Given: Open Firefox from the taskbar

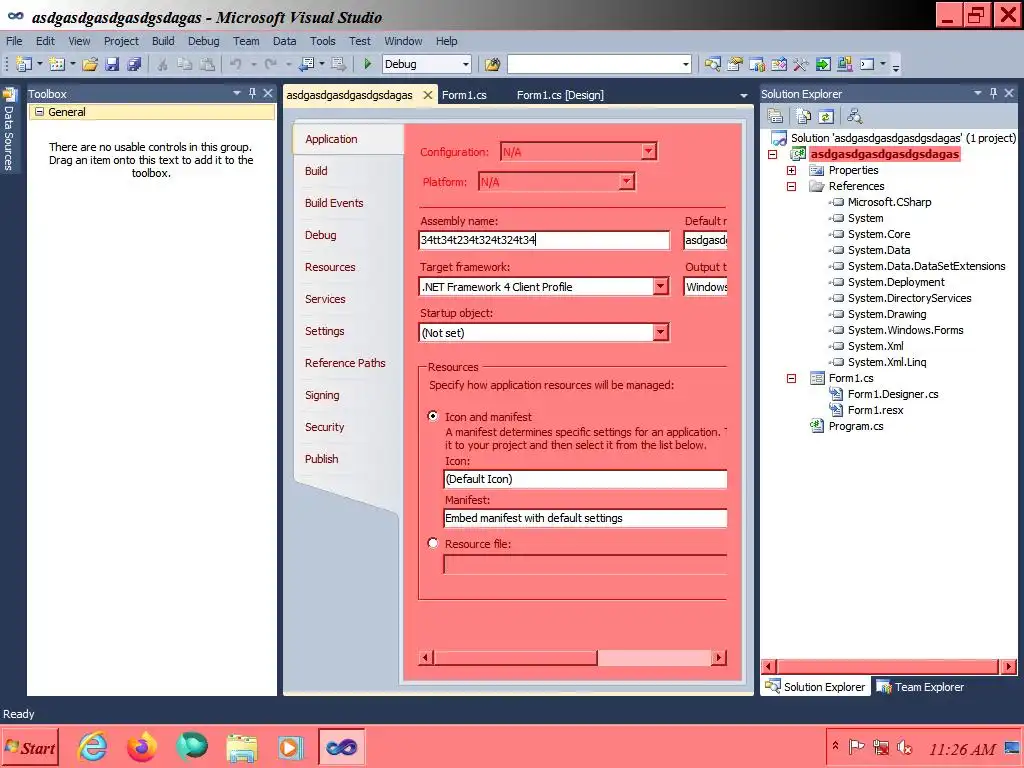Looking at the screenshot, I should (142, 746).
